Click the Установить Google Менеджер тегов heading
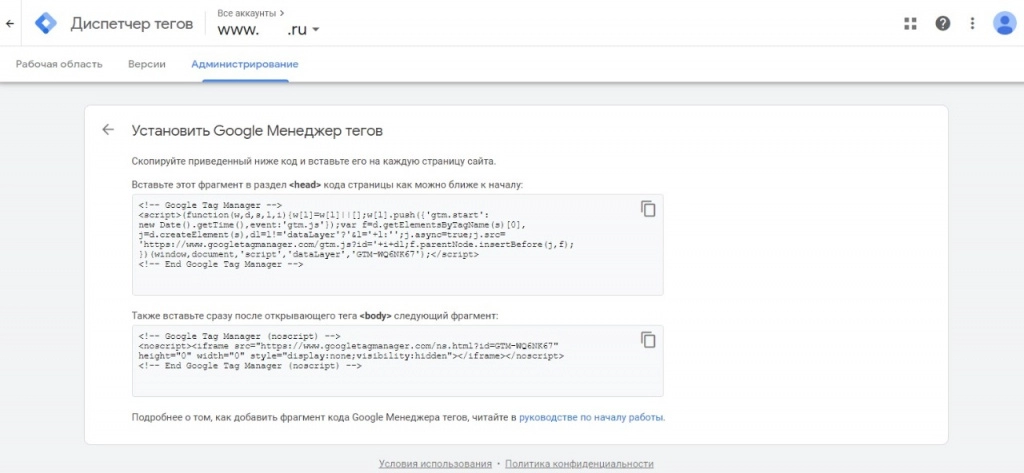 coord(257,131)
